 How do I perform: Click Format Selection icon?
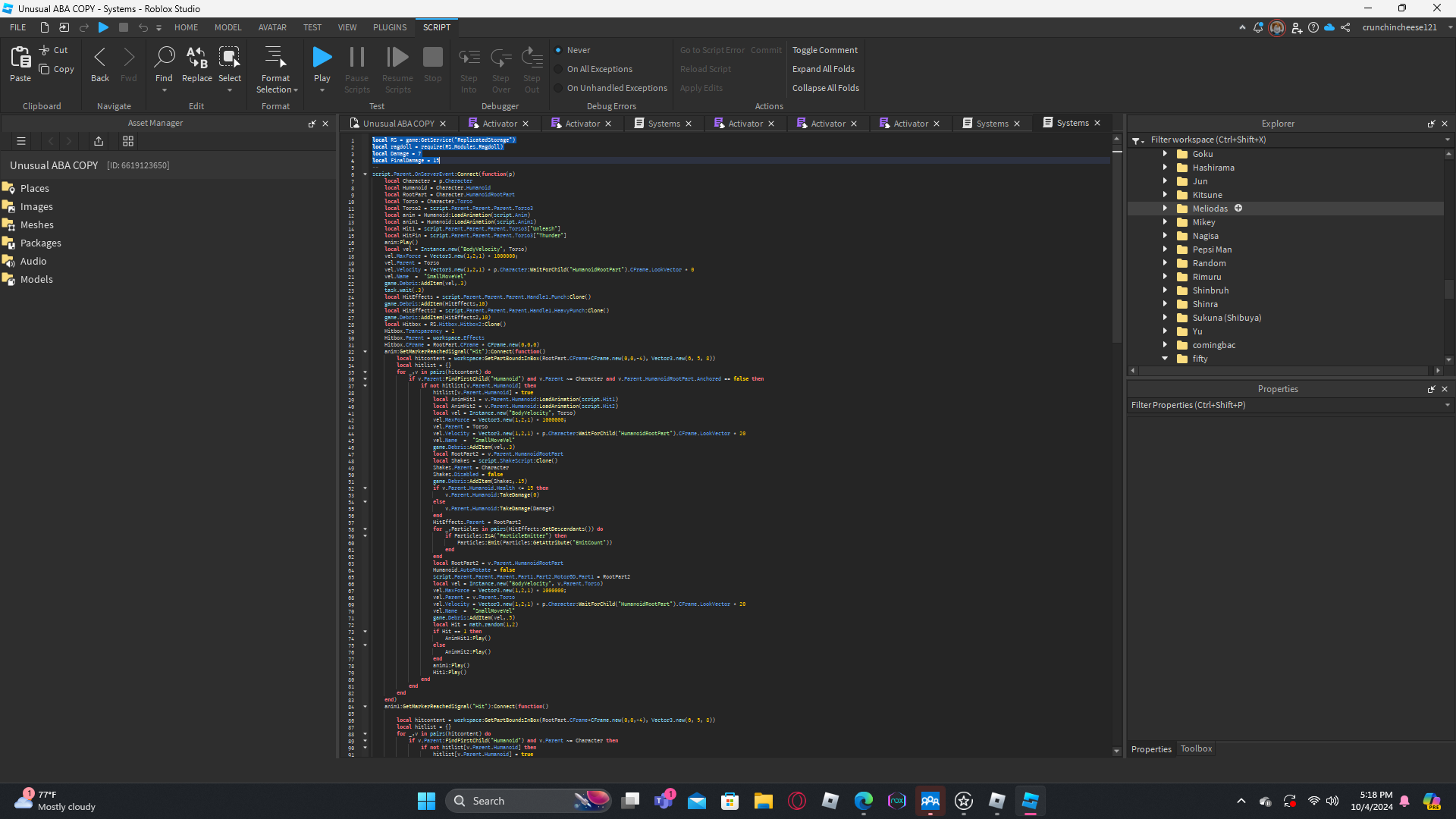275,57
